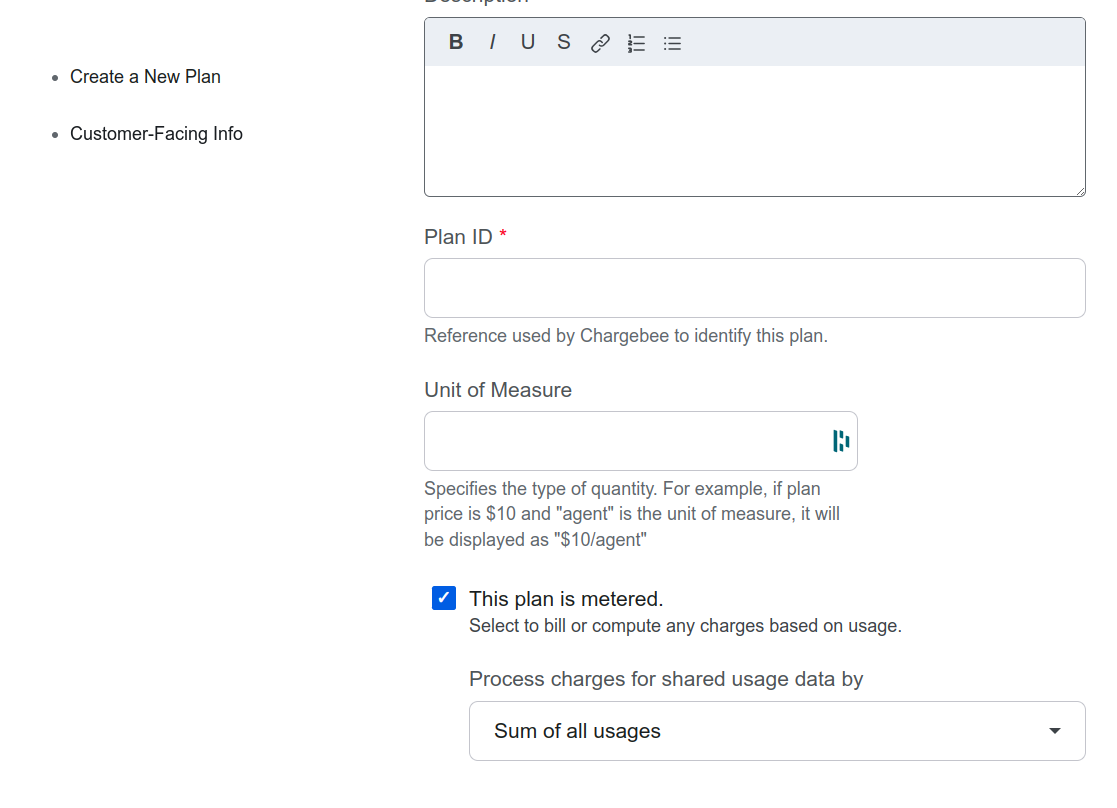1117x808 pixels.
Task: Start a bulleted list in description
Action: (672, 43)
